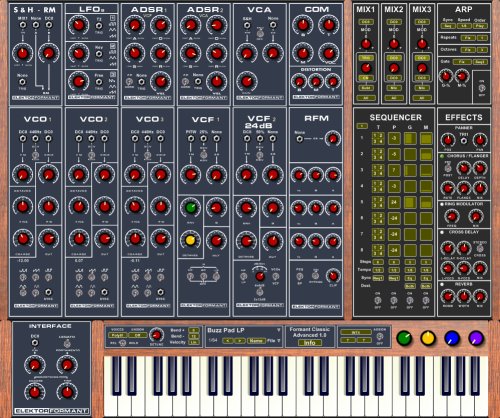The width and height of the screenshot is (500, 418).
Task: Open the File dropdown in preset panel
Action: tap(274, 341)
